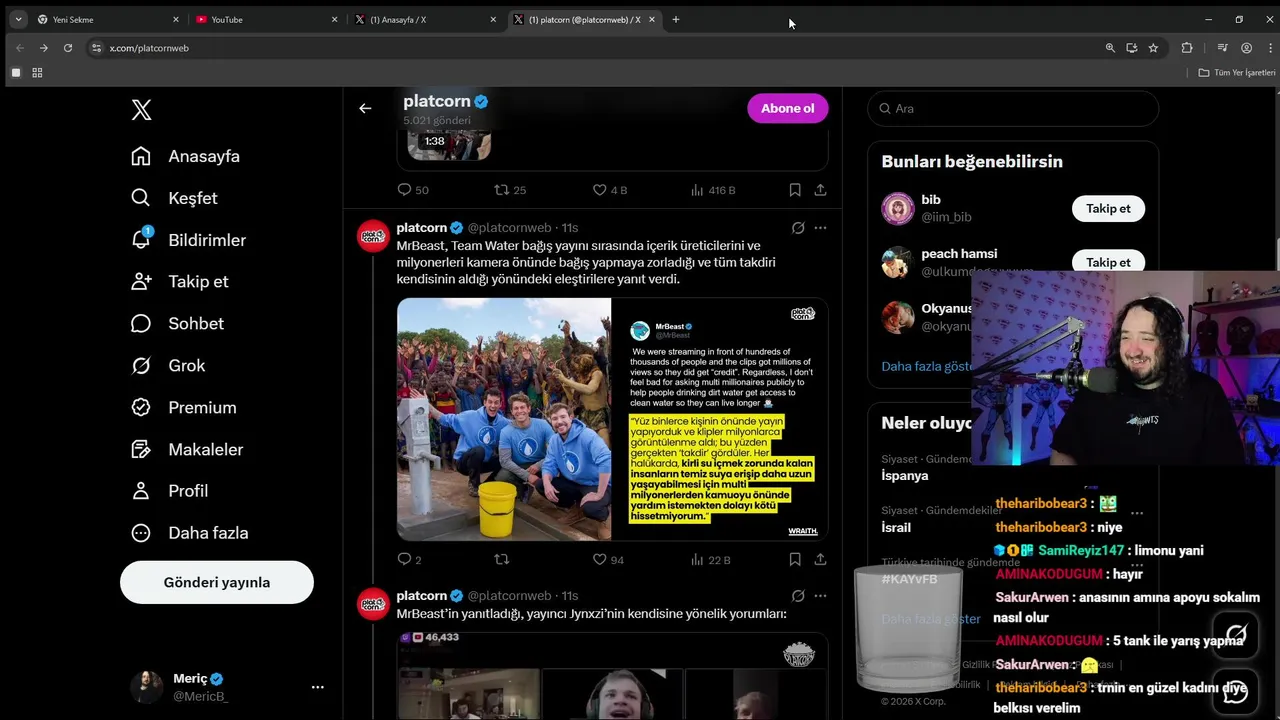Click the X logo in sidebar
This screenshot has width=1280, height=720.
tap(141, 110)
